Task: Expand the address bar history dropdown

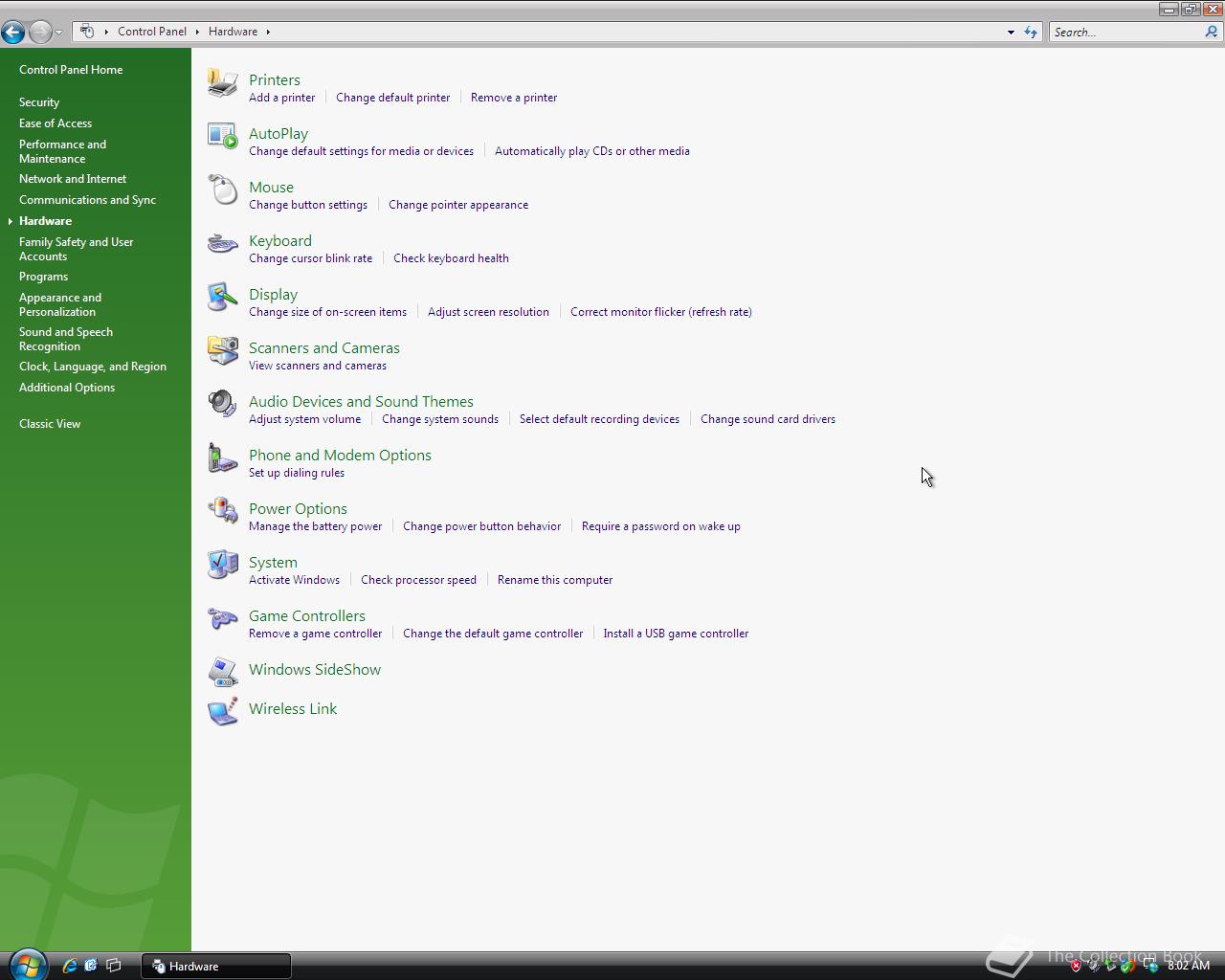Action: coord(1011,32)
